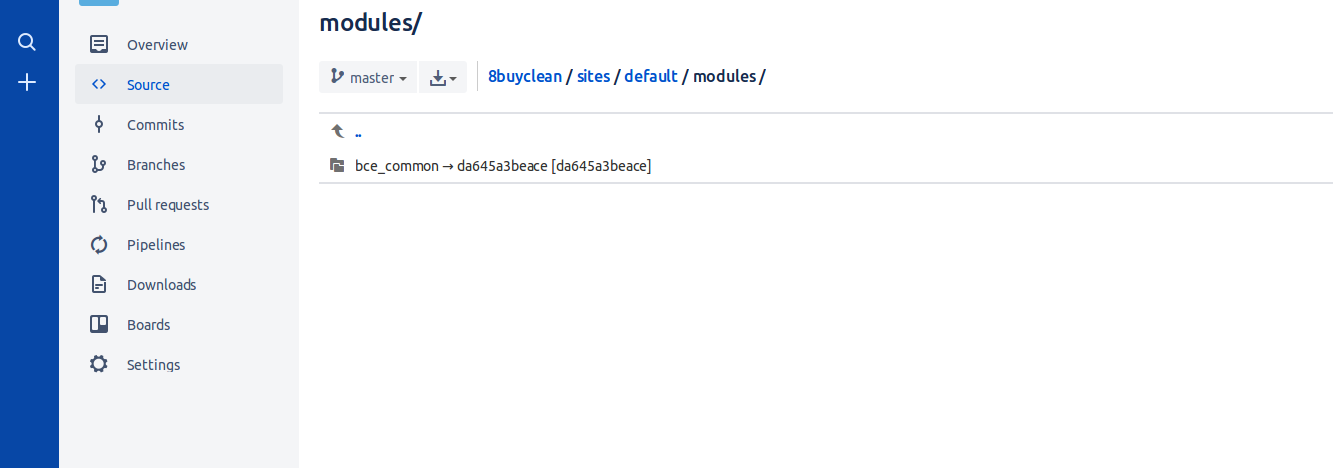1333x468 pixels.
Task: Open the master branch dropdown
Action: pos(368,77)
